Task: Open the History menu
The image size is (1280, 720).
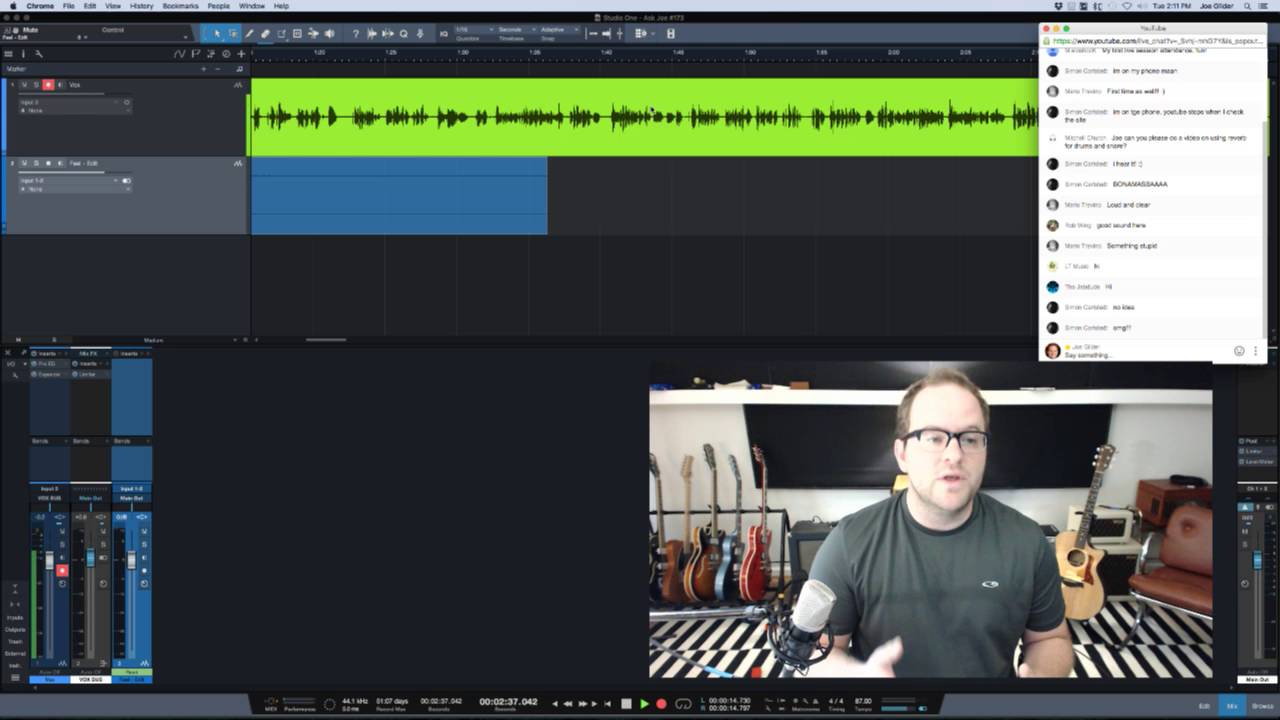Action: coord(141,6)
